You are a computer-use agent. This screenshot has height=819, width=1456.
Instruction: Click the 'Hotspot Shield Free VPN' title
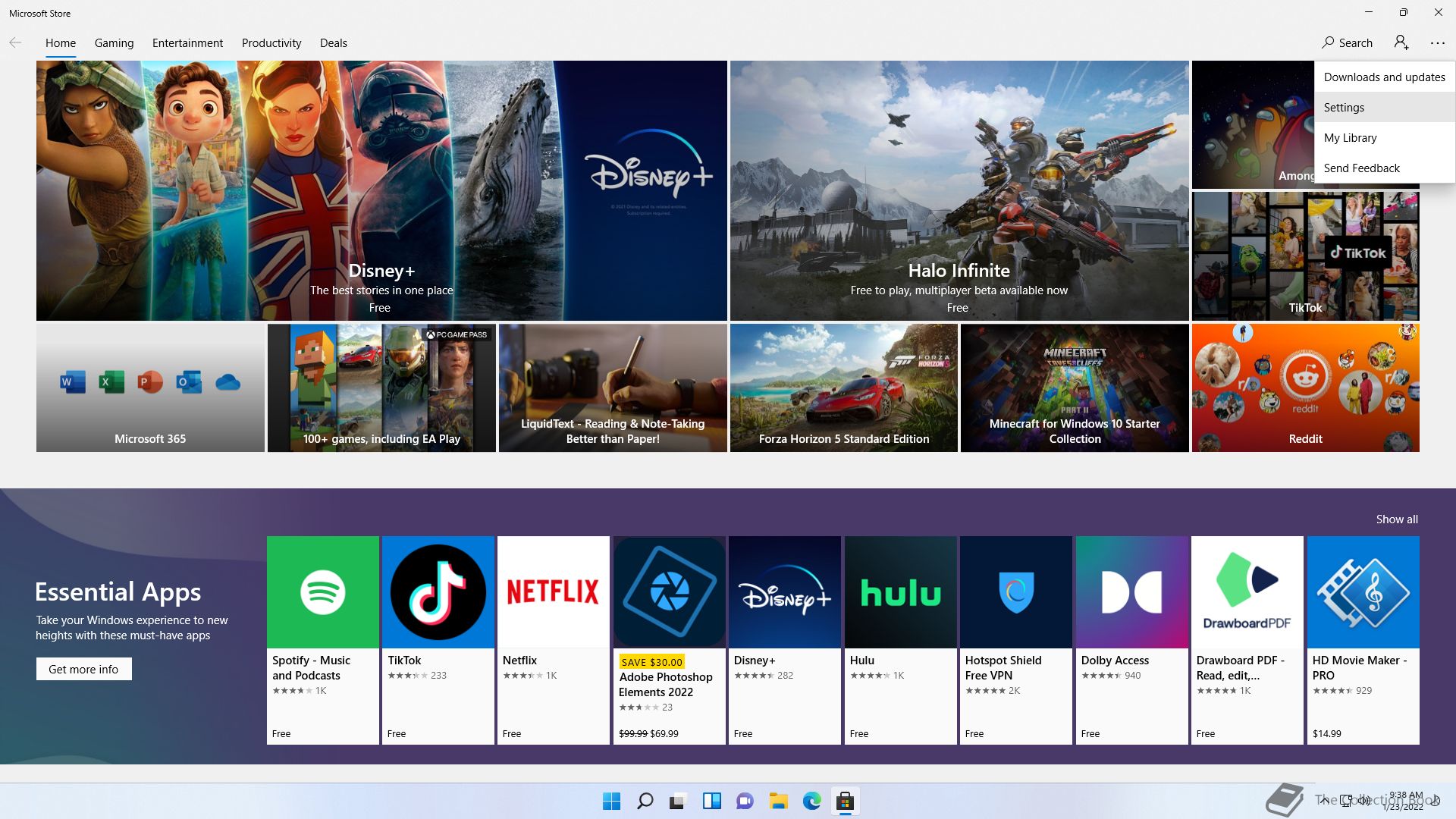point(1003,668)
